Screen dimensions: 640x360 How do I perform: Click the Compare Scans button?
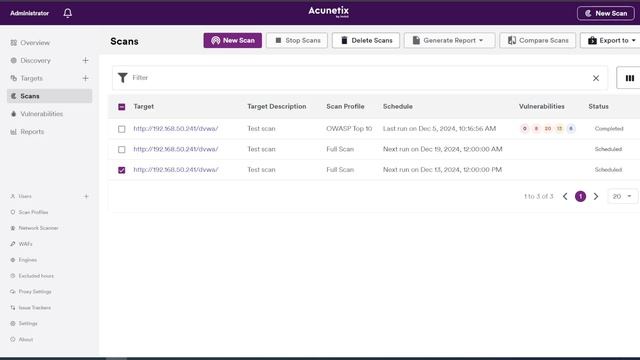click(x=538, y=40)
